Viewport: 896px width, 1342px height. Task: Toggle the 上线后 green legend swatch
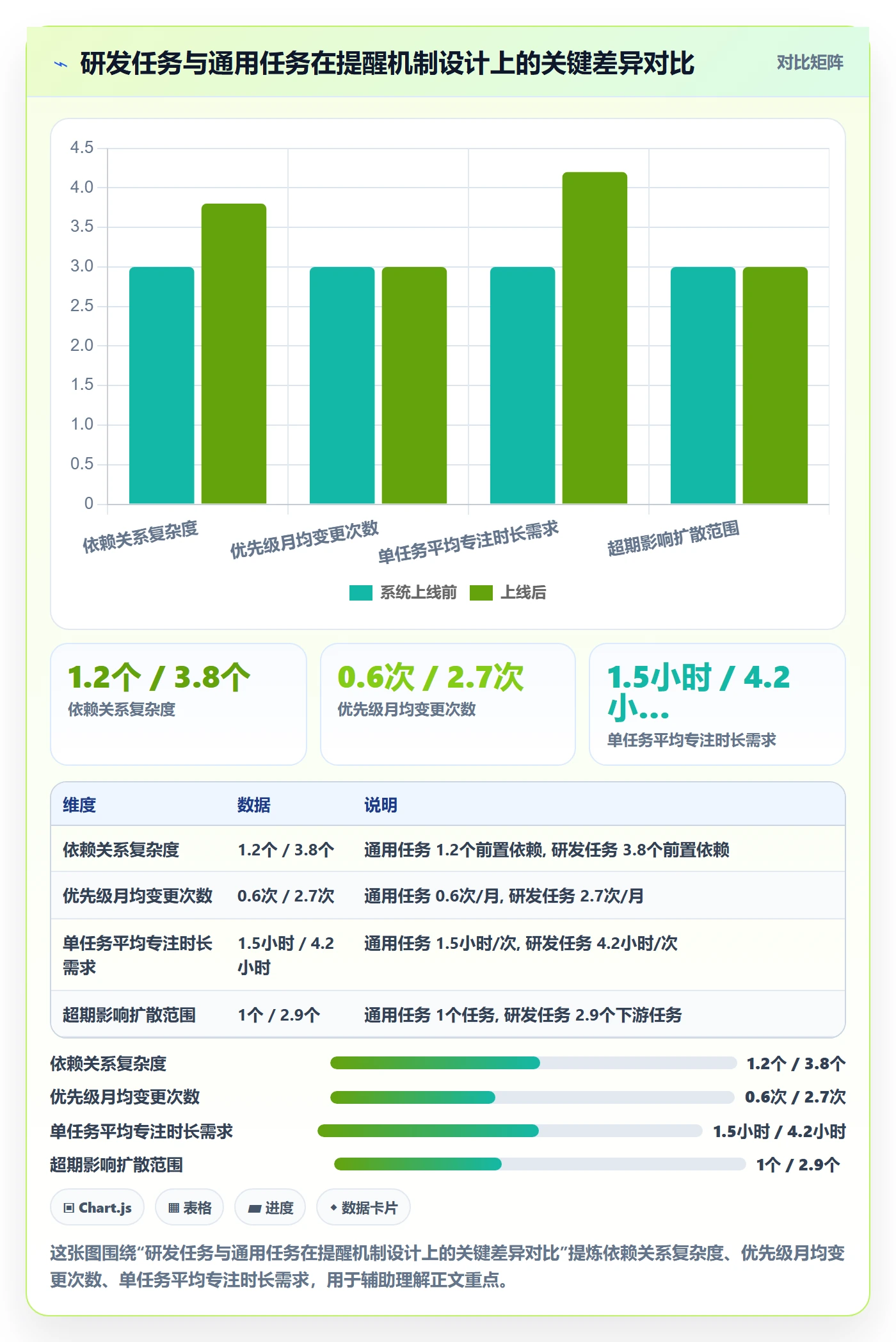481,593
